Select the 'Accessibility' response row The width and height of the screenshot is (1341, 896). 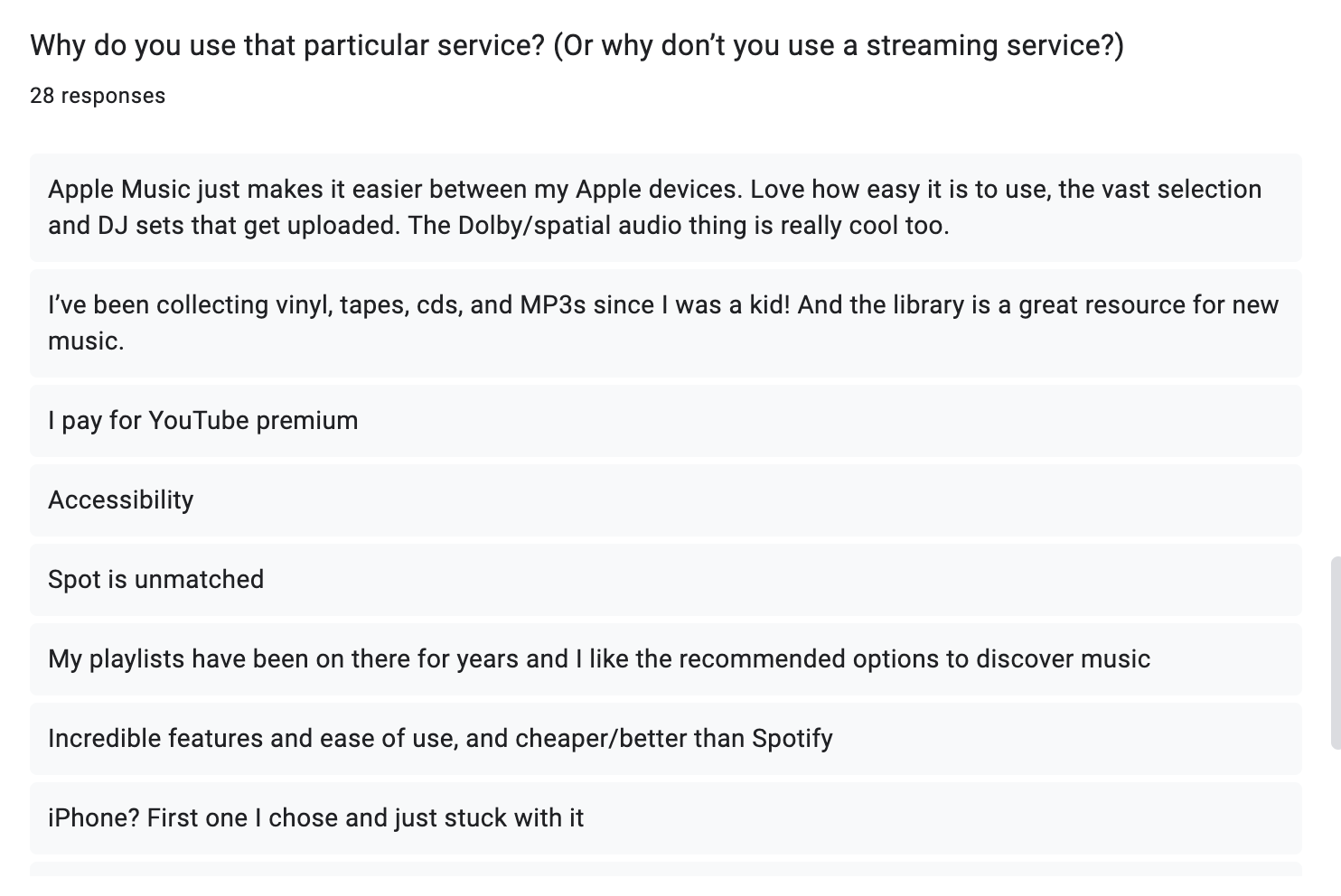pos(666,500)
